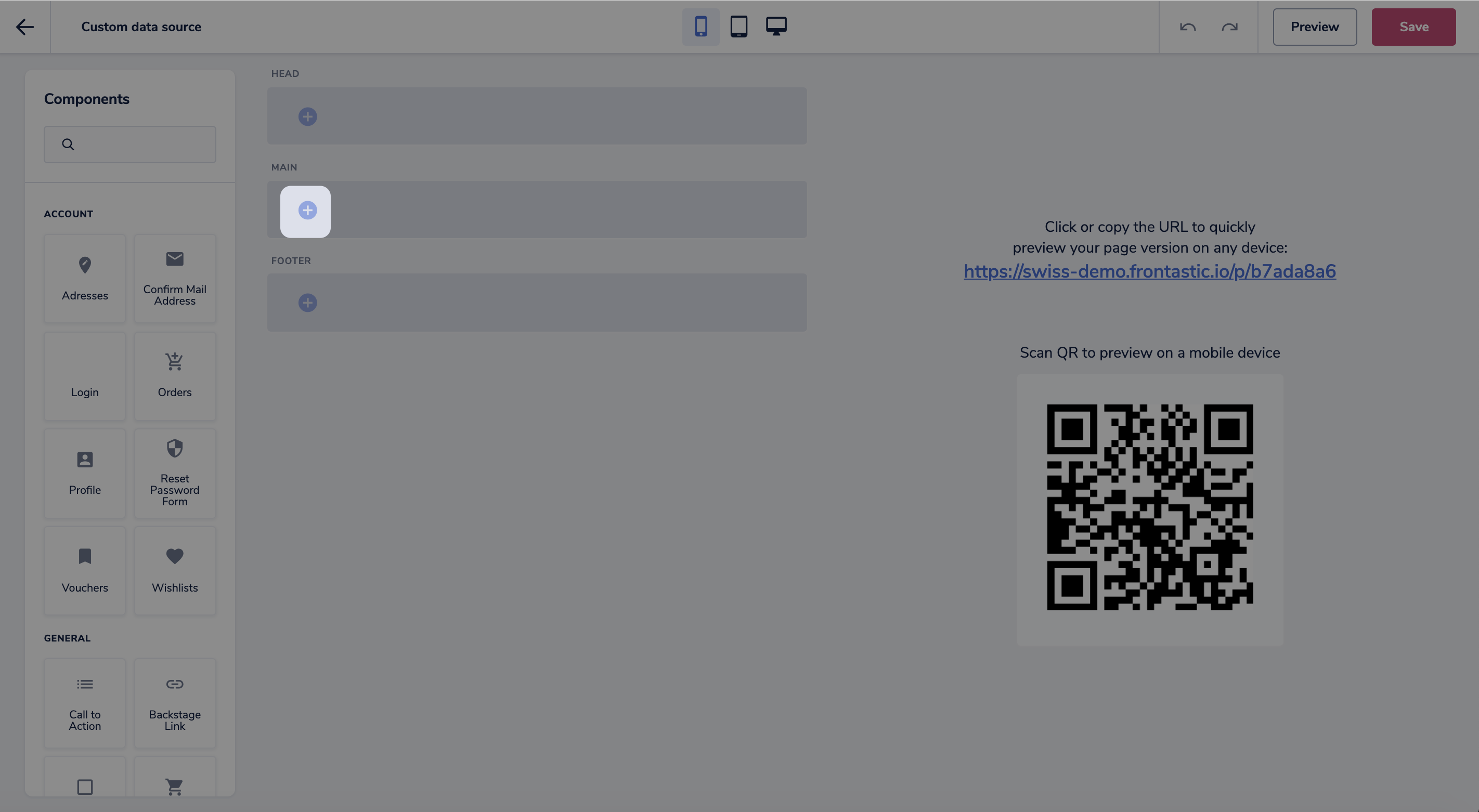Switch to mobile phone preview icon
The height and width of the screenshot is (812, 1479).
point(700,27)
